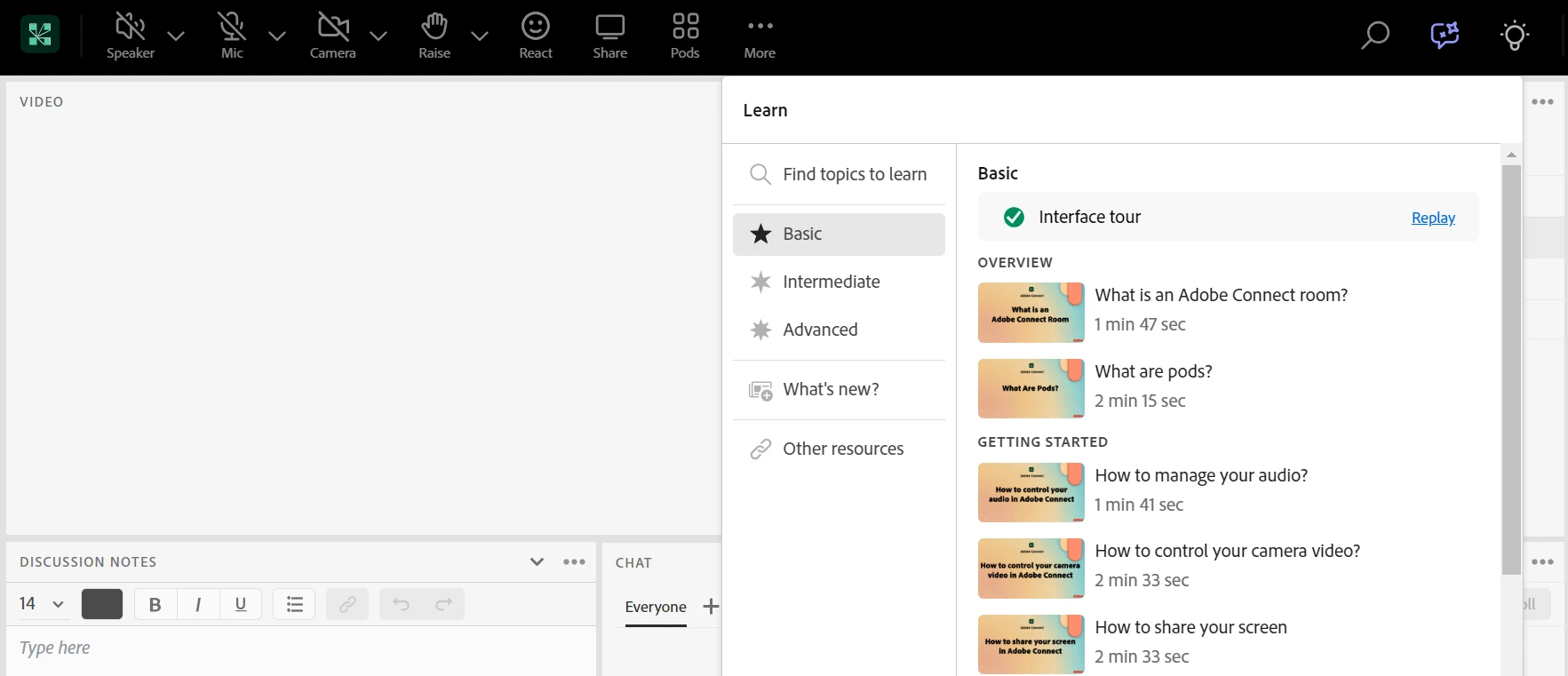Click the Share screen icon
This screenshot has height=676, width=1568.
pos(610,27)
